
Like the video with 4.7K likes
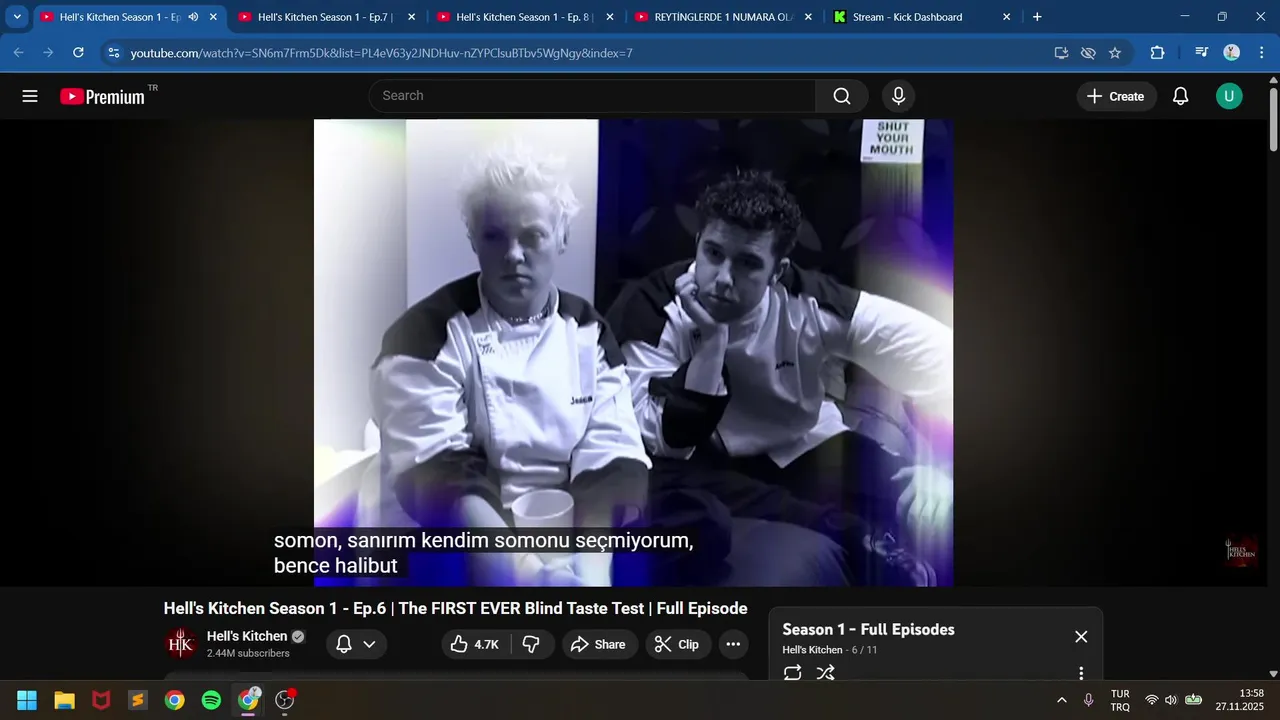pyautogui.click(x=475, y=644)
